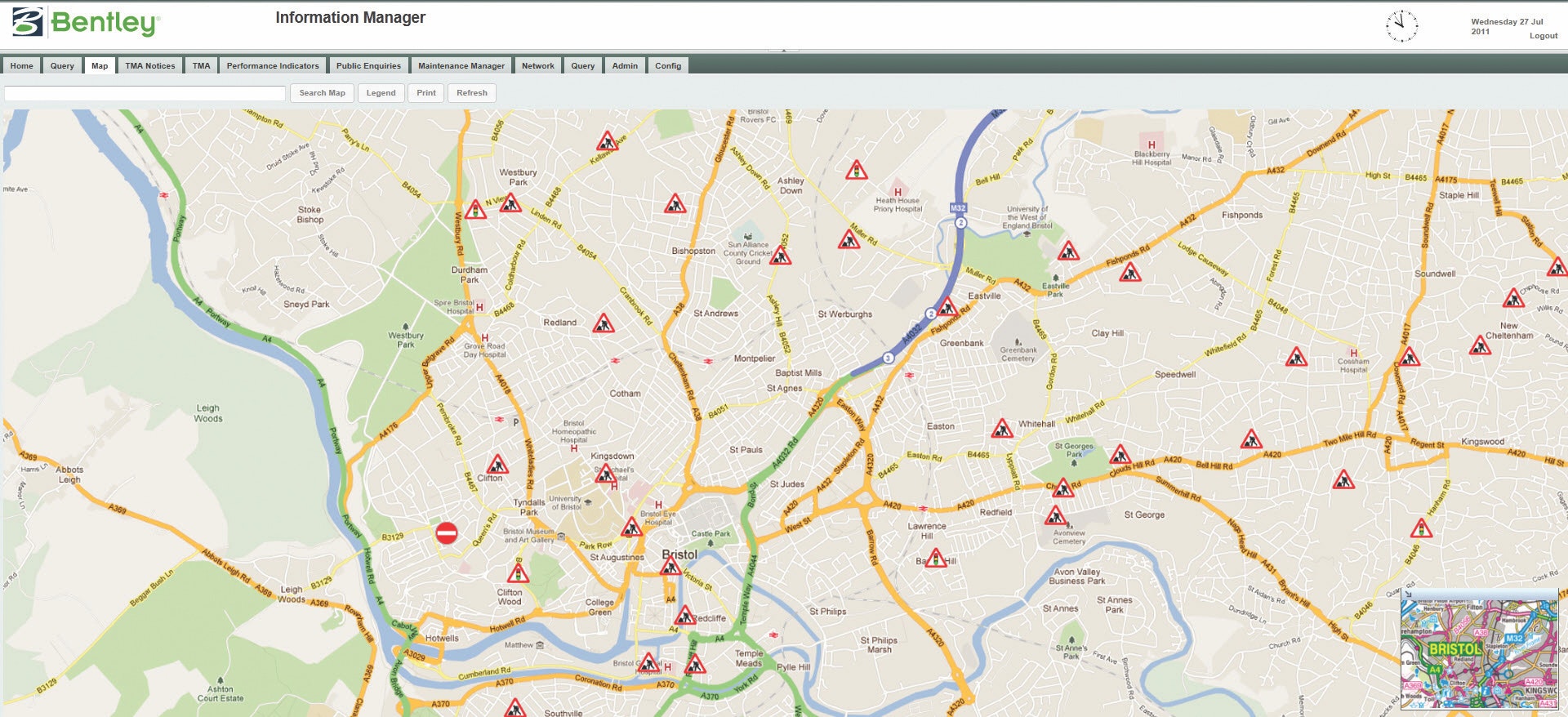The image size is (1568, 717).
Task: Select roadworks marker above Clifton label
Action: [497, 465]
